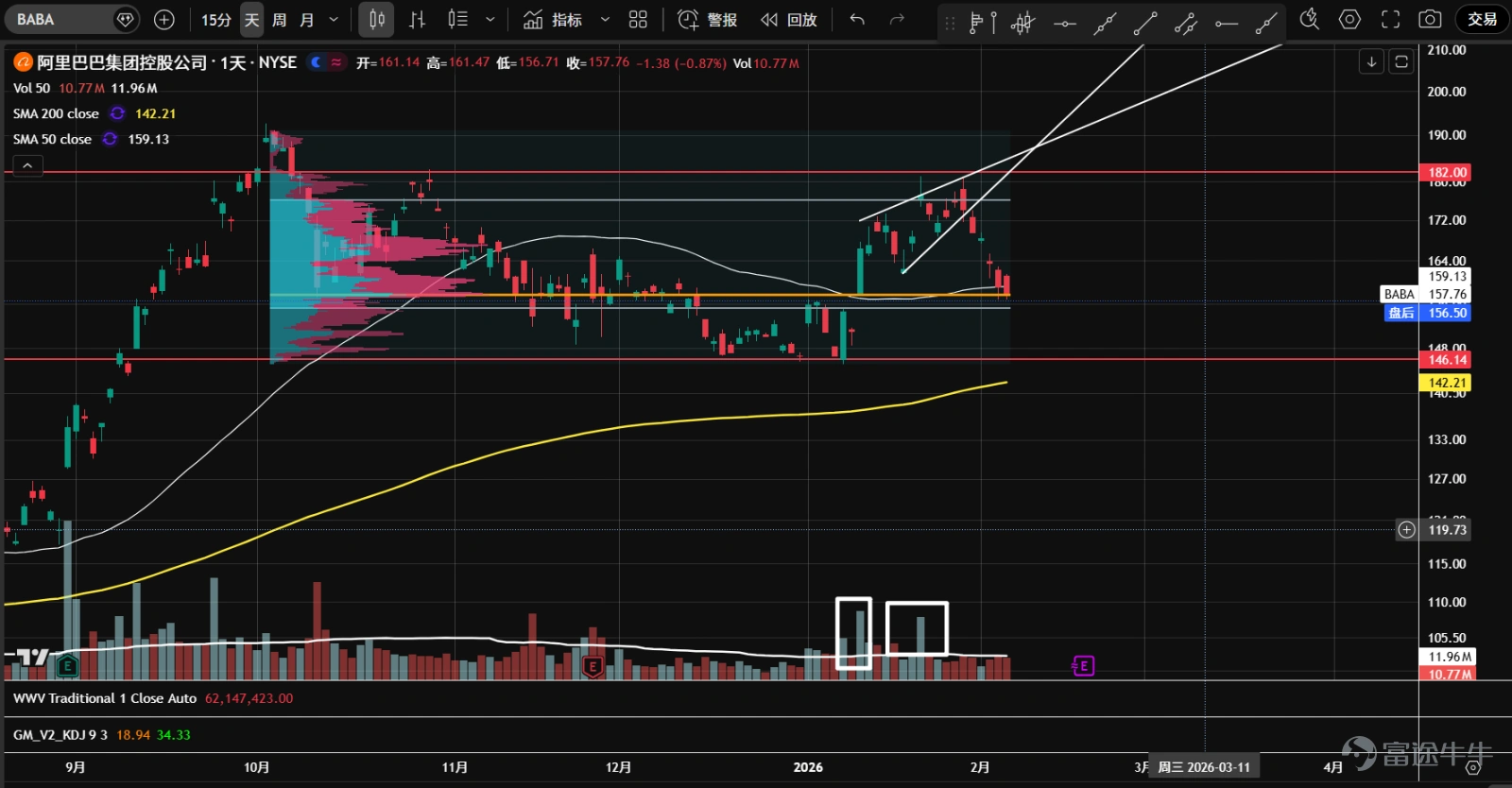This screenshot has width=1512, height=788.
Task: Collapse the indicator legend with the chevron
Action: point(27,165)
